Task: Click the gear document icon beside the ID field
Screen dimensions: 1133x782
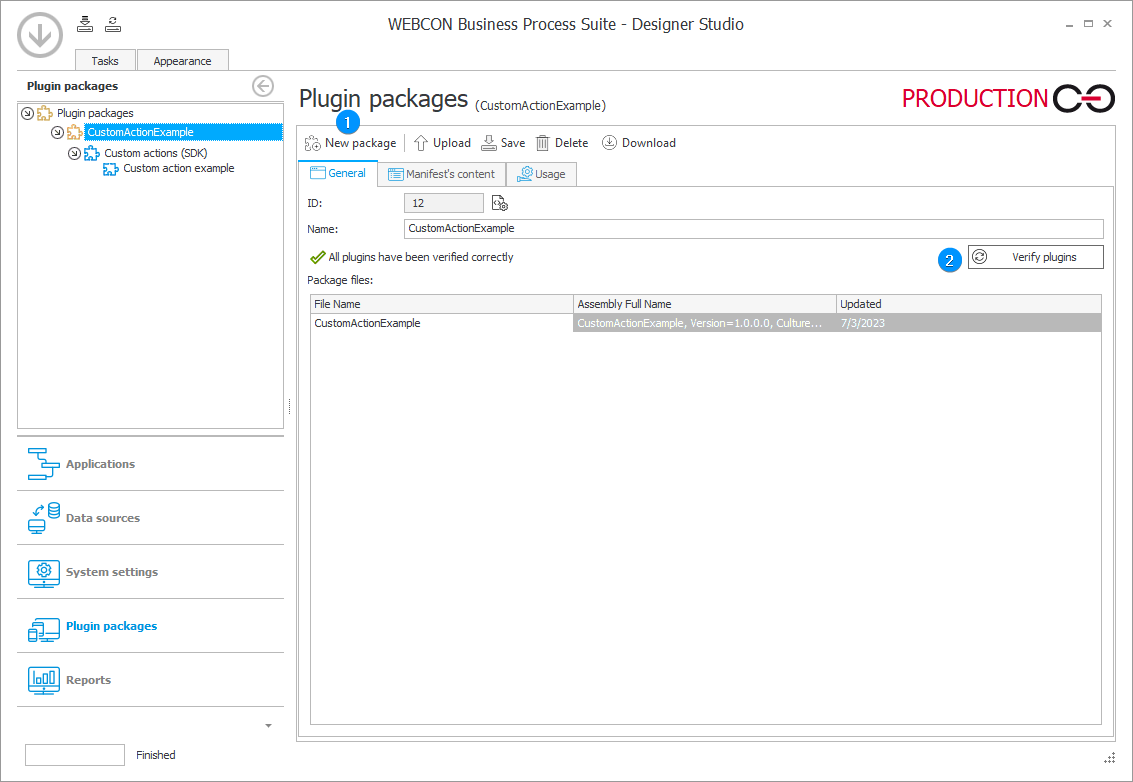Action: click(500, 203)
